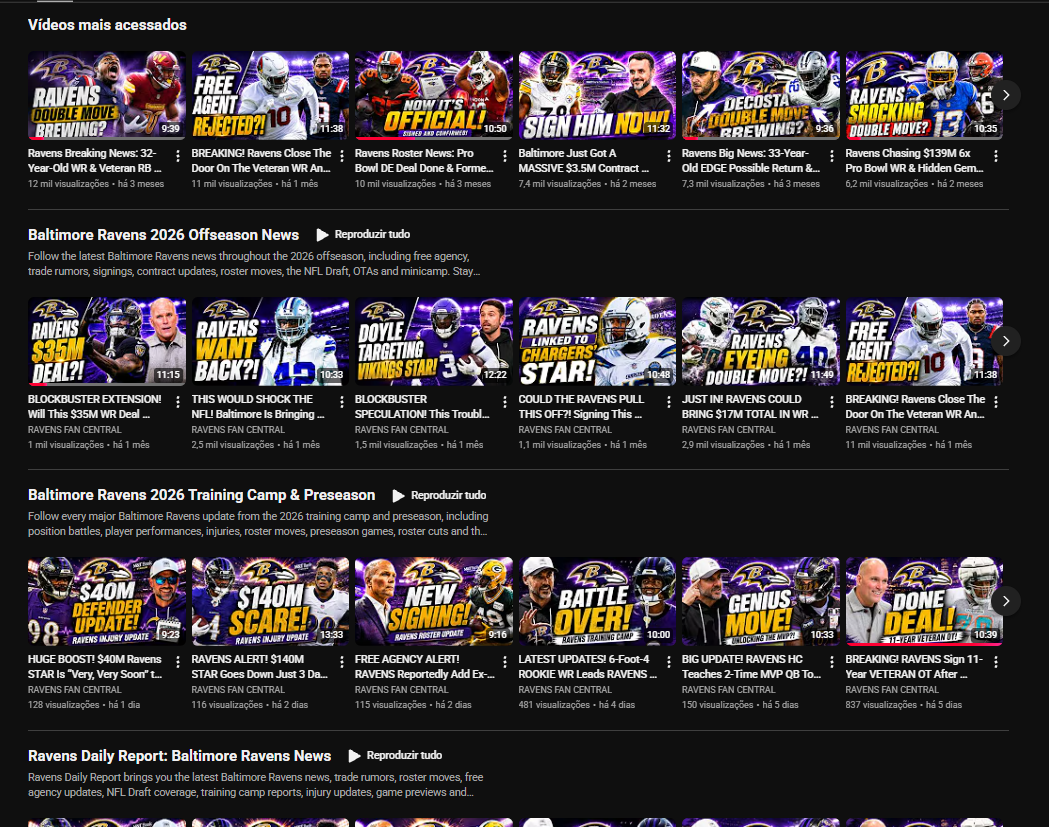Open three-dot menu for 'JUST IN! RAVENS COULD BRING $17M' video
The width and height of the screenshot is (1049, 827).
[x=832, y=401]
